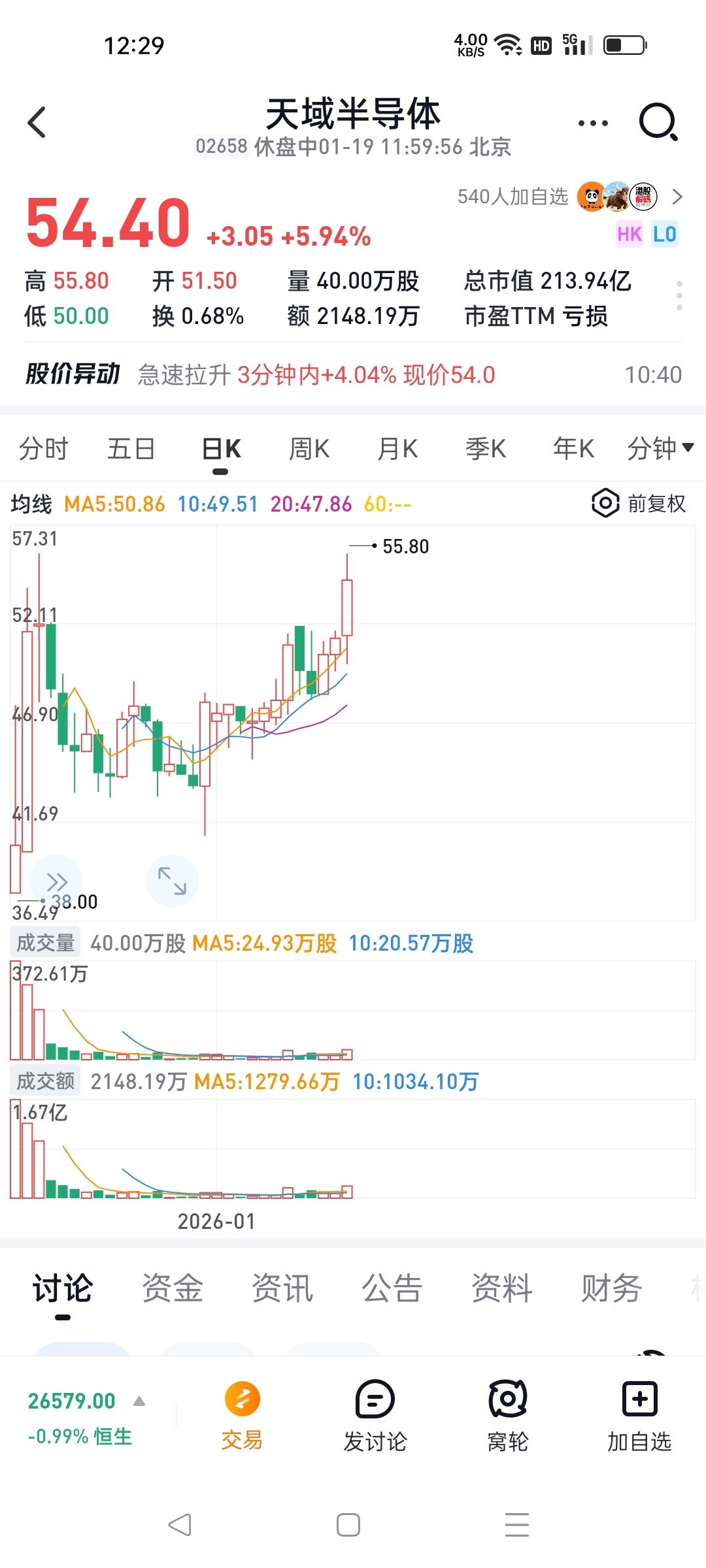The width and height of the screenshot is (706, 1568).
Task: Tap the volume bar chart area
Action: (353, 1010)
